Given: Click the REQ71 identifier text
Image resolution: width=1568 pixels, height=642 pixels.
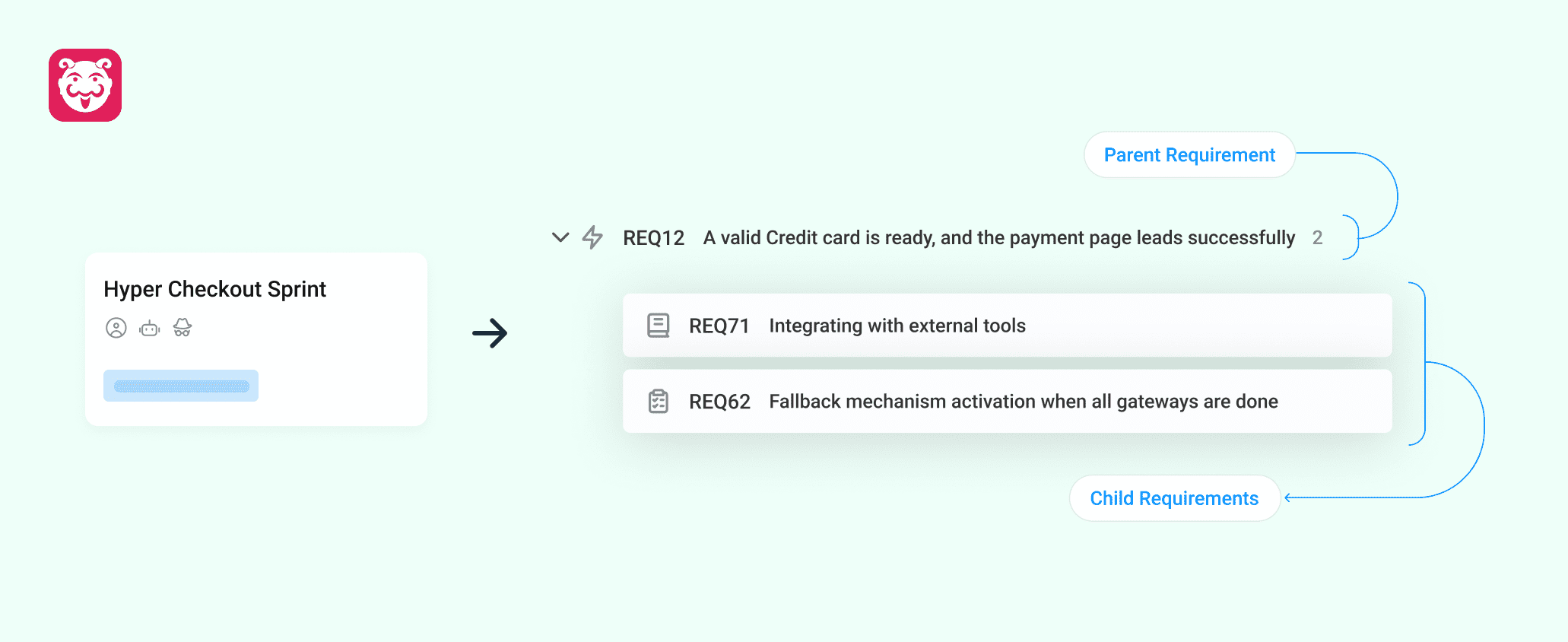Looking at the screenshot, I should point(719,326).
